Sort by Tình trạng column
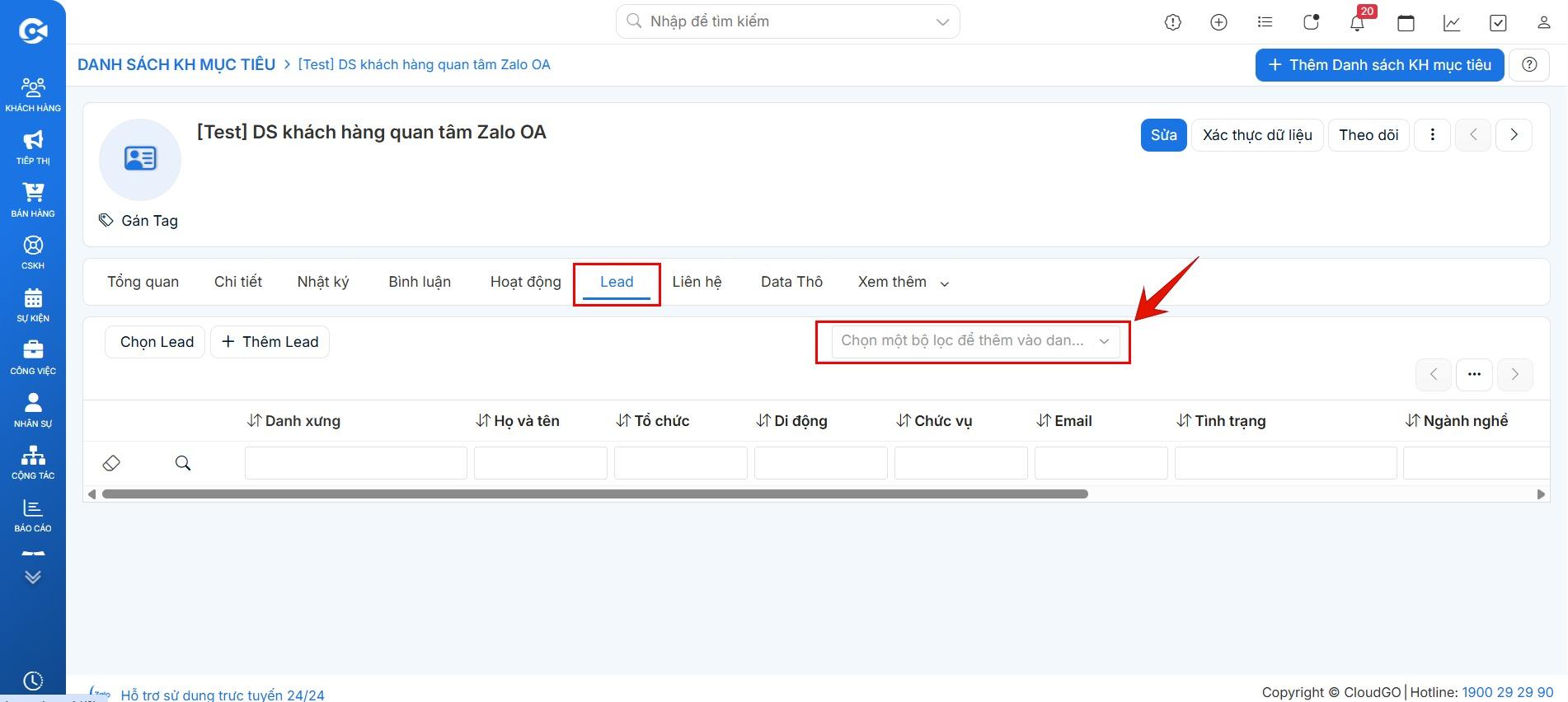This screenshot has width=1568, height=702. coord(1221,421)
